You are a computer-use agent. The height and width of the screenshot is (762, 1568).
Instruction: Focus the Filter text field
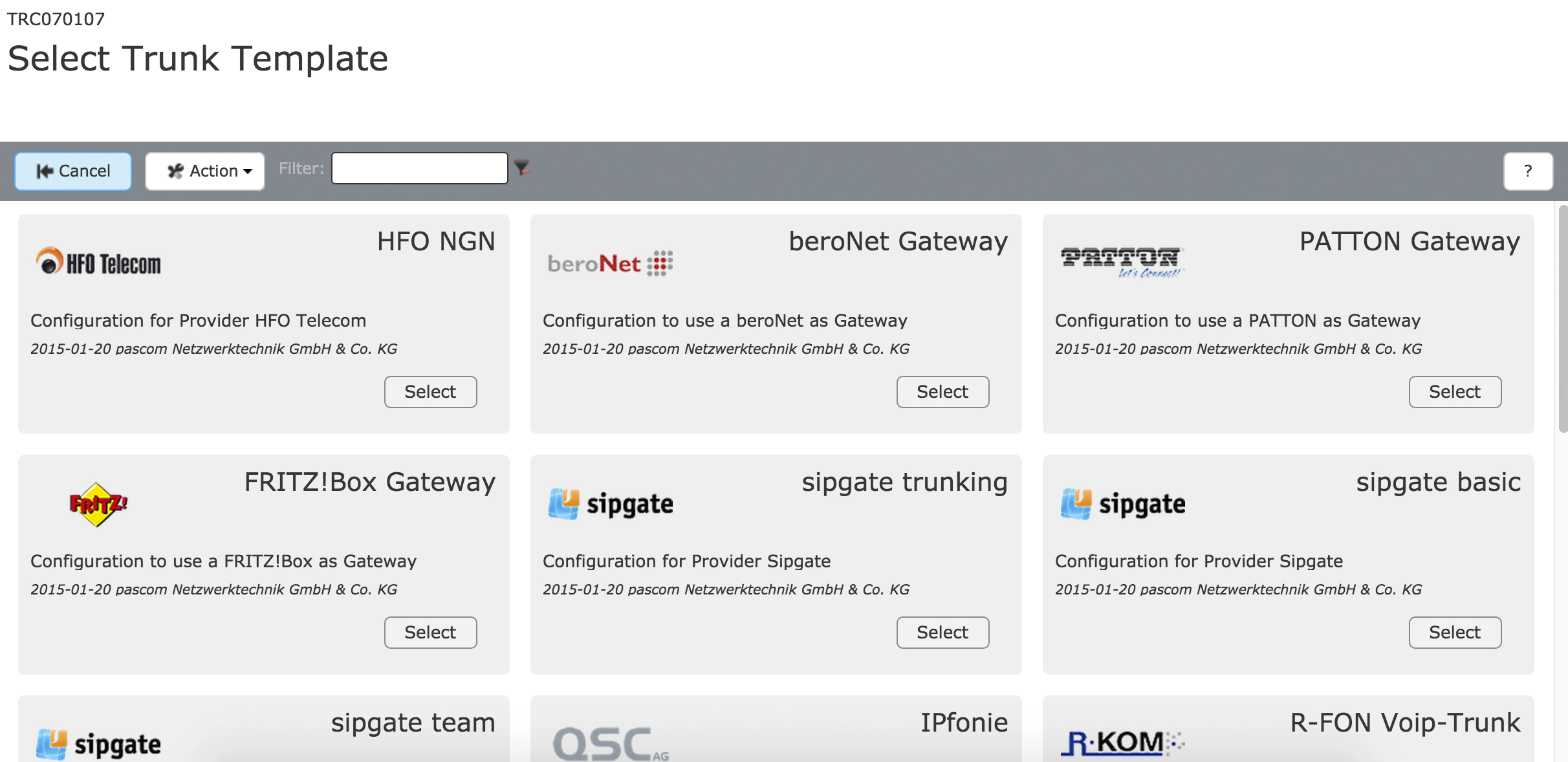[x=419, y=168]
